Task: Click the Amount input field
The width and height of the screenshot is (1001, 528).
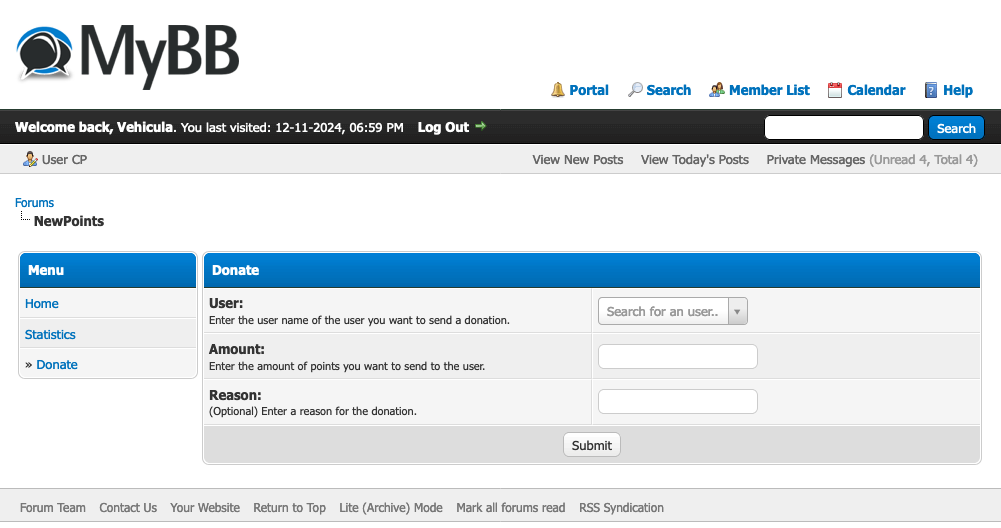Action: (677, 356)
